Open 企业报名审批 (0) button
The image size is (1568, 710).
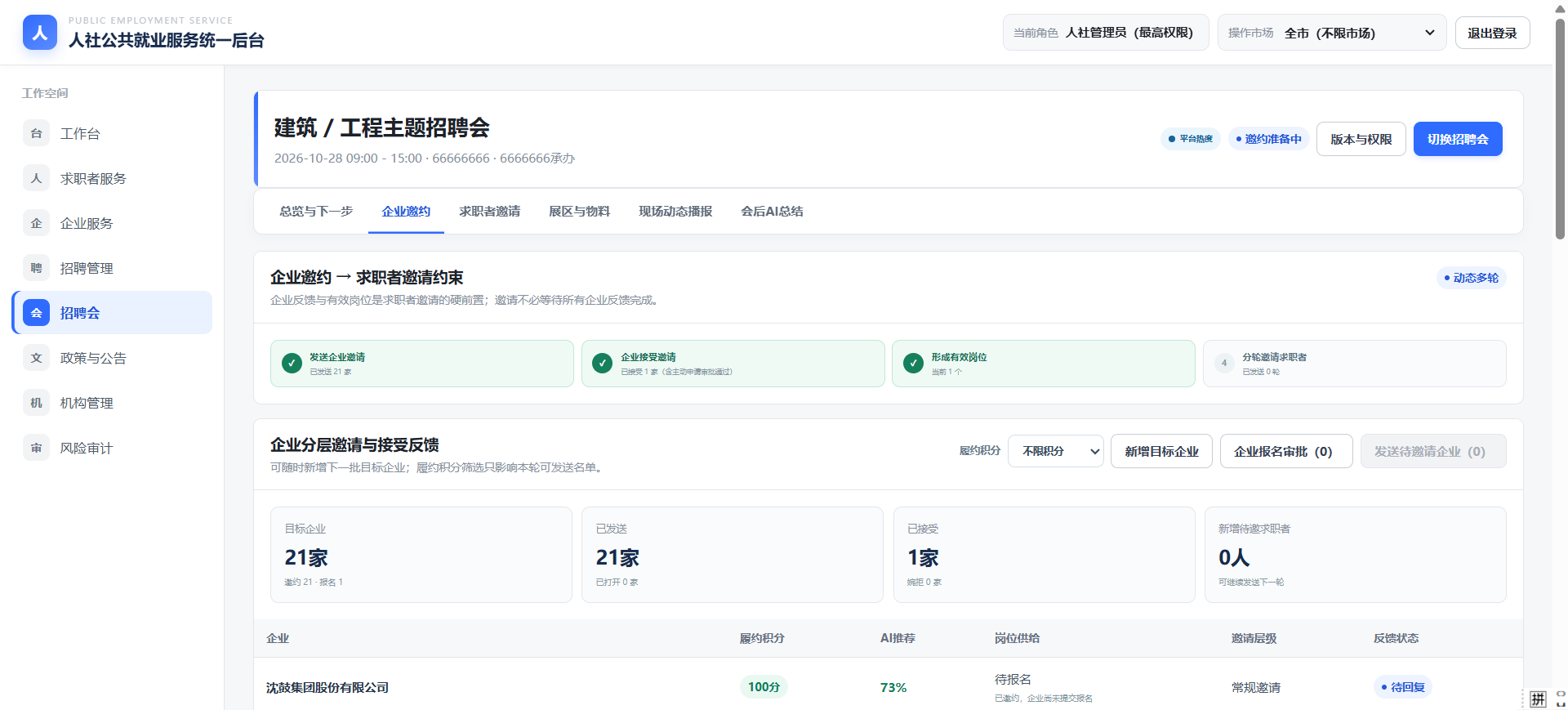[x=1286, y=451]
